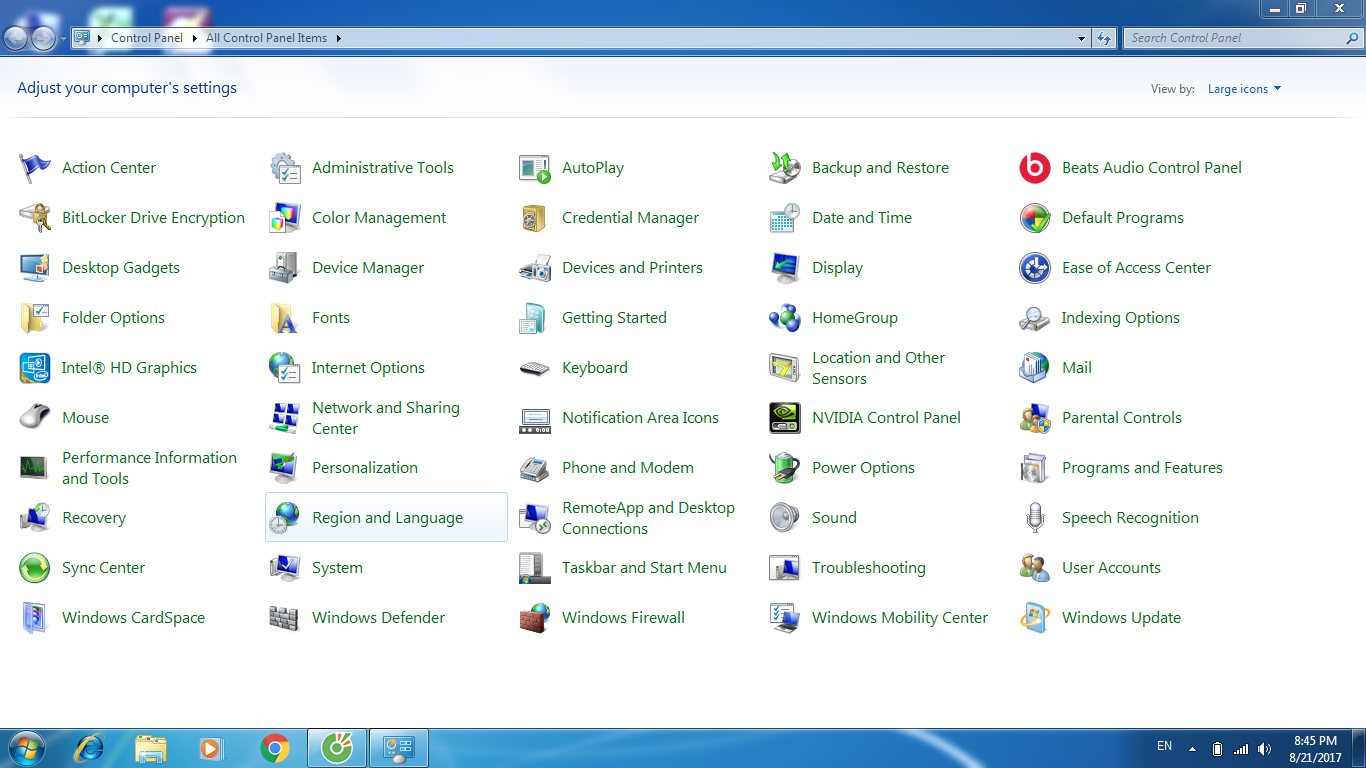Screen dimensions: 1366x768
Task: Open the Folder Options link
Action: coord(113,318)
